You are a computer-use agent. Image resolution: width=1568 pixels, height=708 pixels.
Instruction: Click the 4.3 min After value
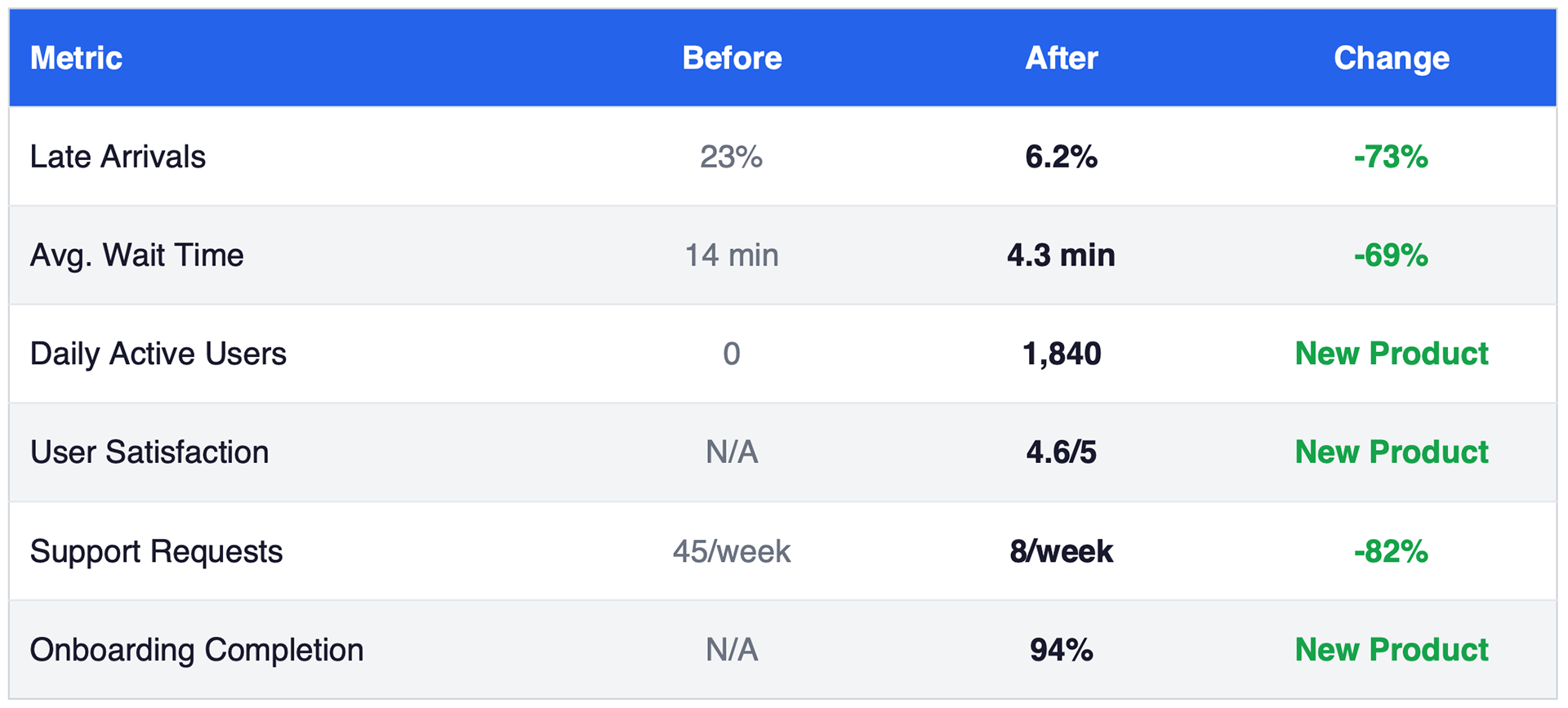point(1061,256)
